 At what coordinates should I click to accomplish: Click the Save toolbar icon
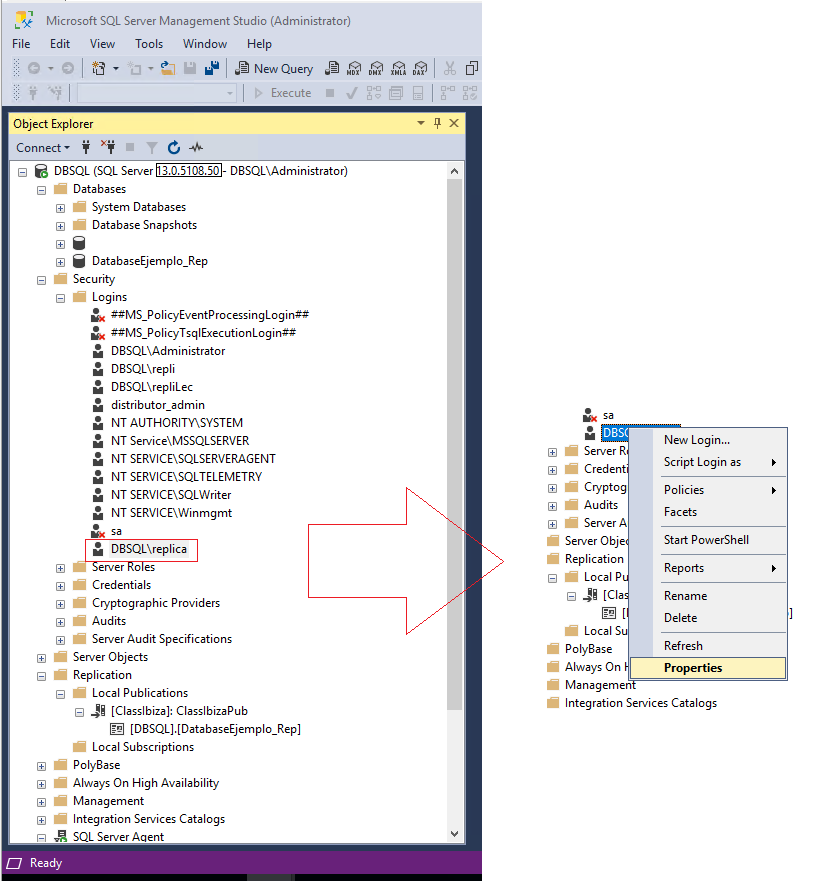click(190, 68)
